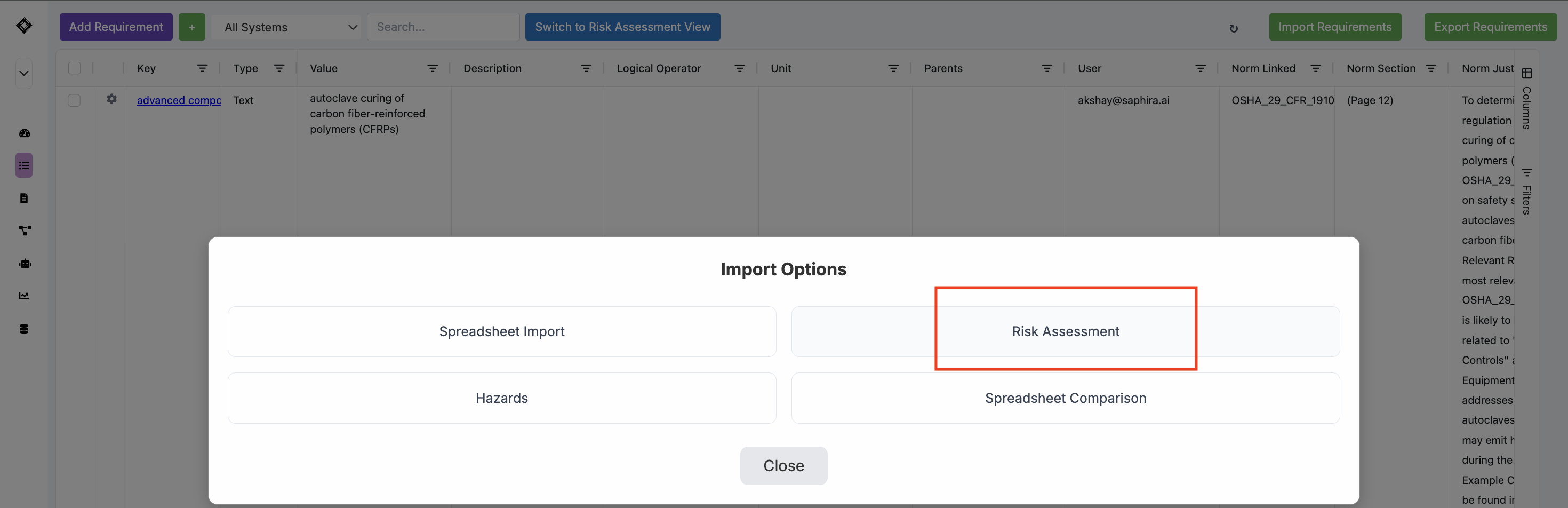Open the robot assistant sidebar icon
This screenshot has height=508, width=1568.
click(x=25, y=263)
